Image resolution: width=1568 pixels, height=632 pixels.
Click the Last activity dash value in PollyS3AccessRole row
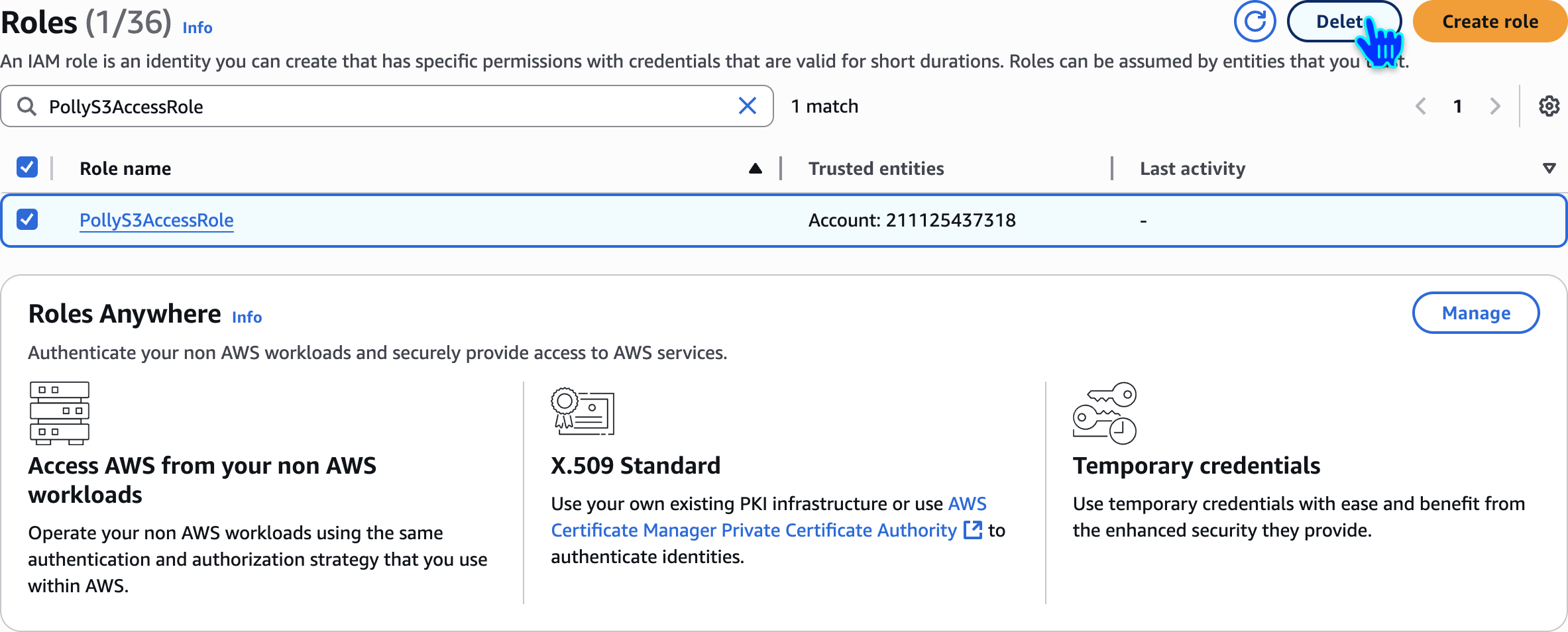point(1143,221)
